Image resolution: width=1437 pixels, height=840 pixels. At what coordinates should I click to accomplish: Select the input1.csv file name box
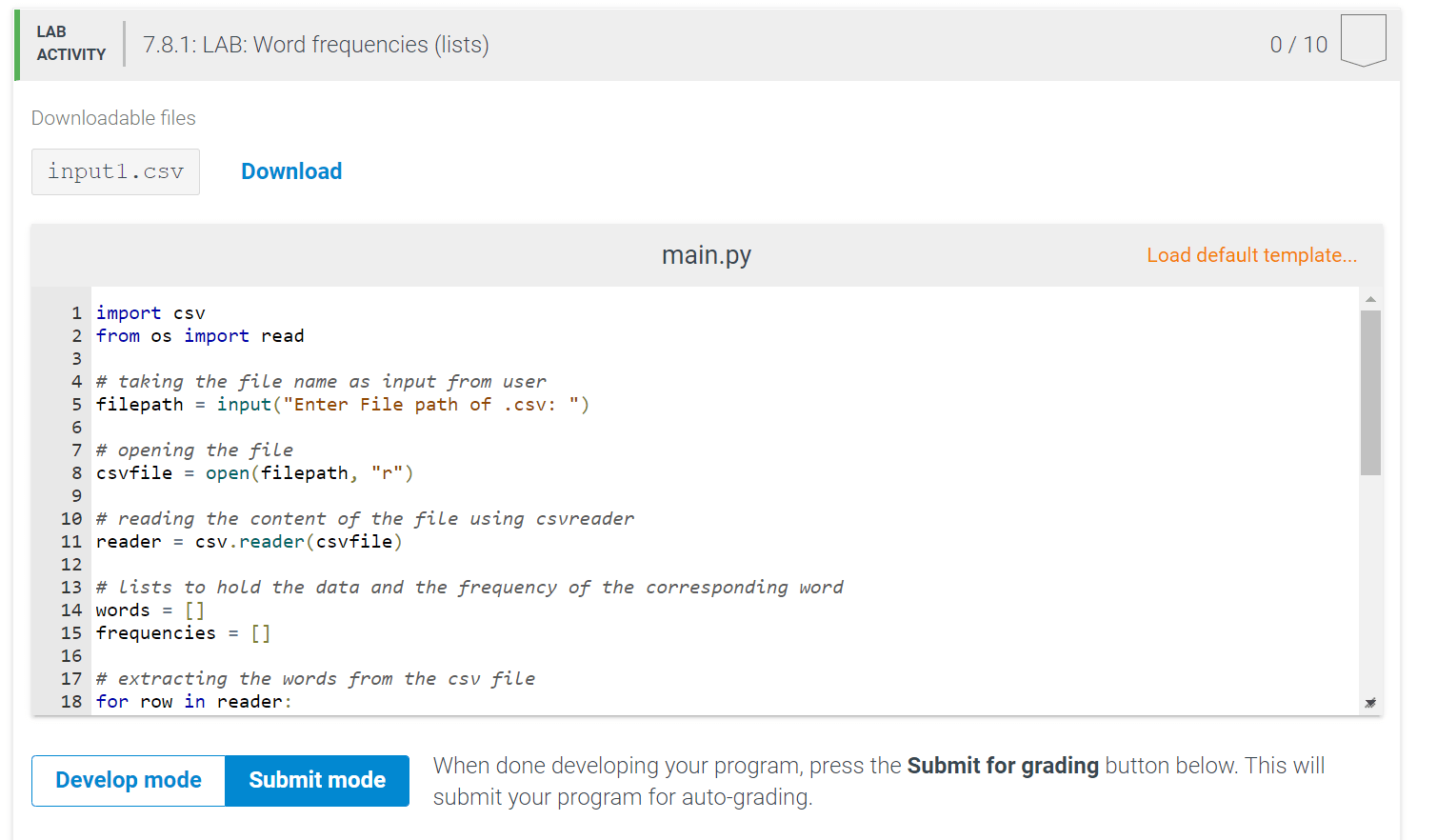click(x=115, y=171)
